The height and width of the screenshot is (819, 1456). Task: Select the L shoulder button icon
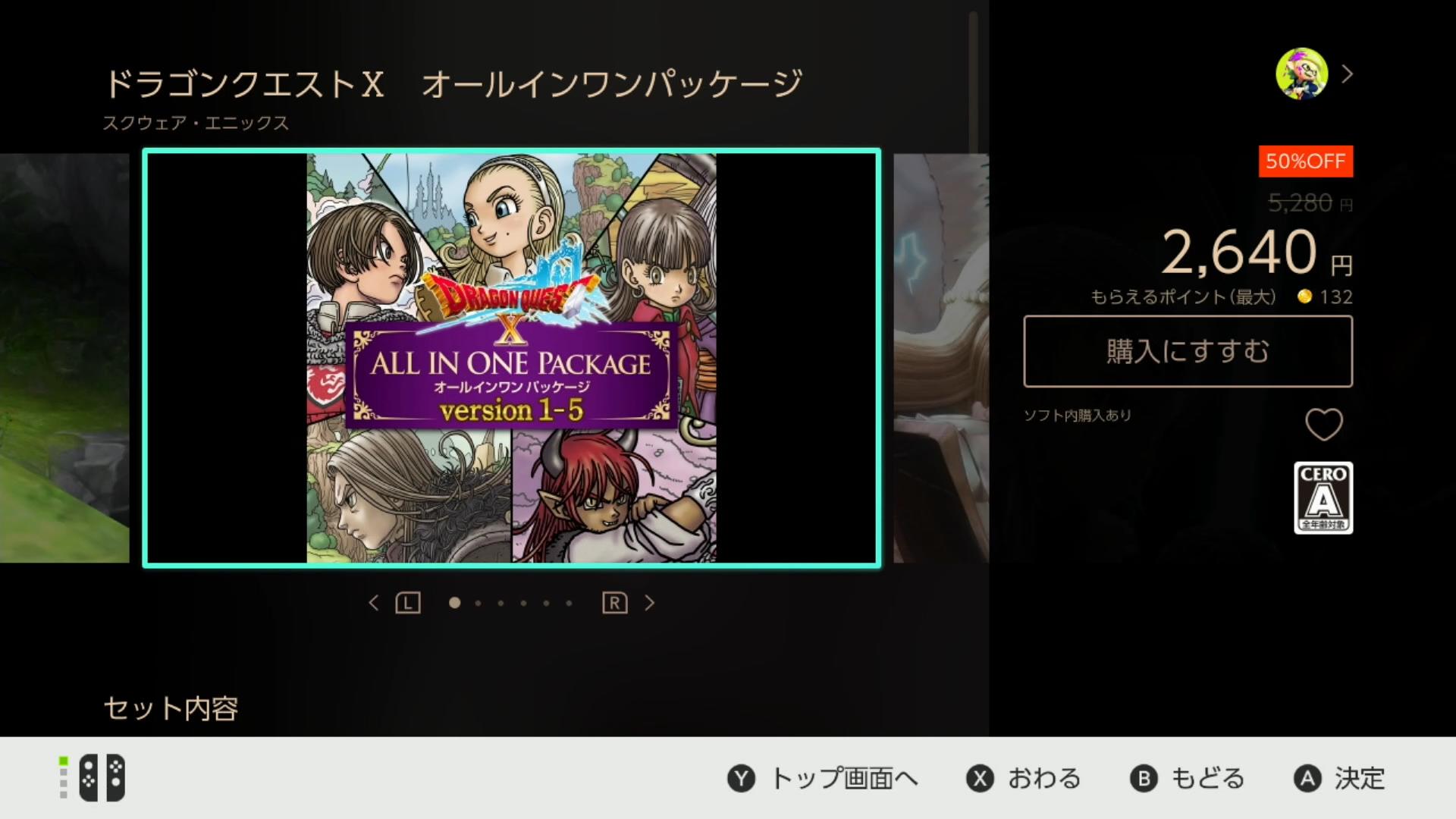pyautogui.click(x=408, y=603)
